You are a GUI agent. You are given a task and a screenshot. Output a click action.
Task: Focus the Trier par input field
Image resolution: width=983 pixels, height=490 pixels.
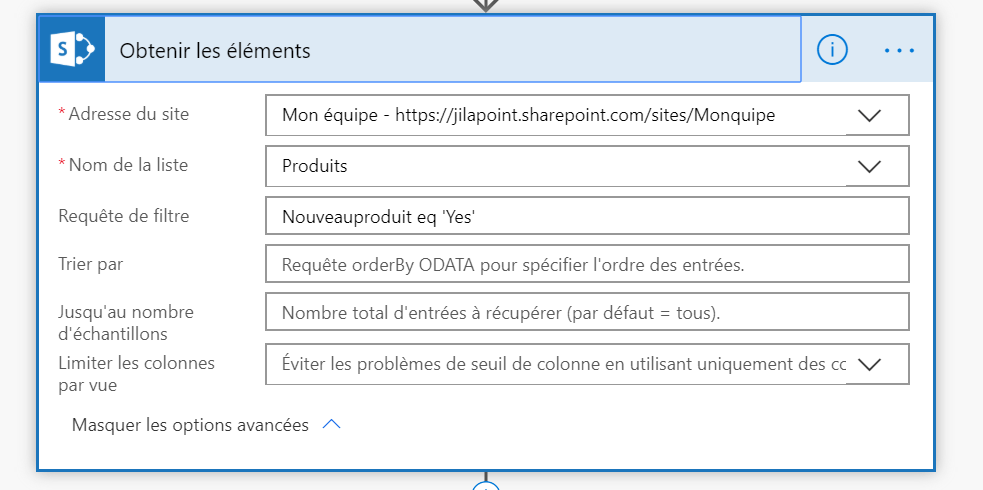coord(587,264)
